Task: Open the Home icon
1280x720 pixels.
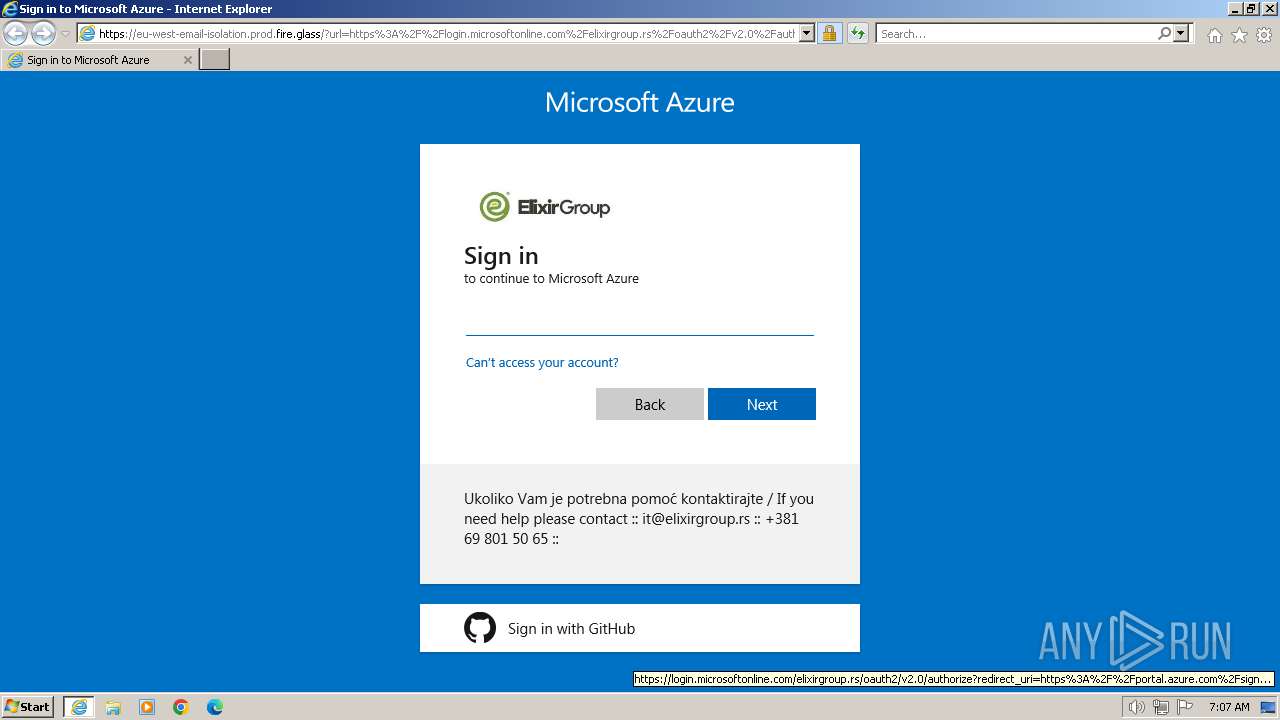Action: [1214, 35]
